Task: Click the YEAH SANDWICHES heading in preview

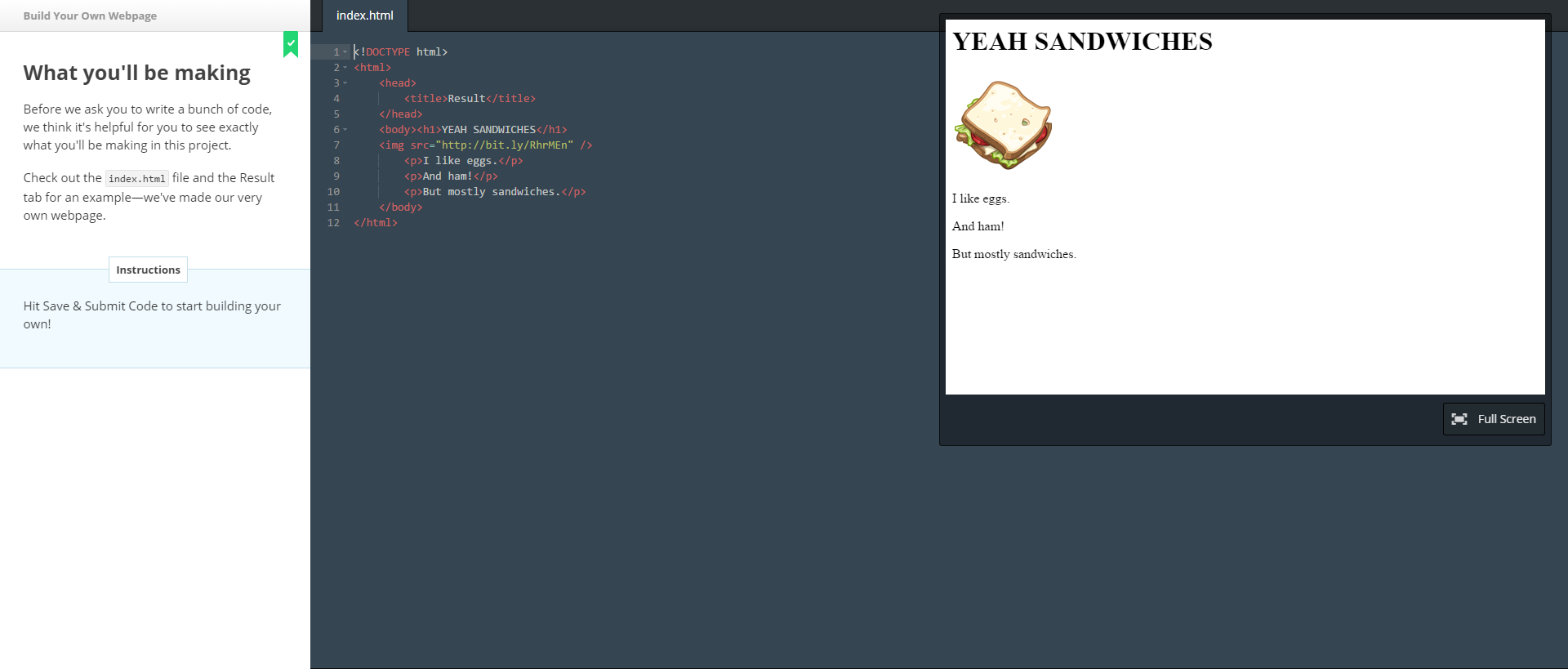Action: point(1082,42)
